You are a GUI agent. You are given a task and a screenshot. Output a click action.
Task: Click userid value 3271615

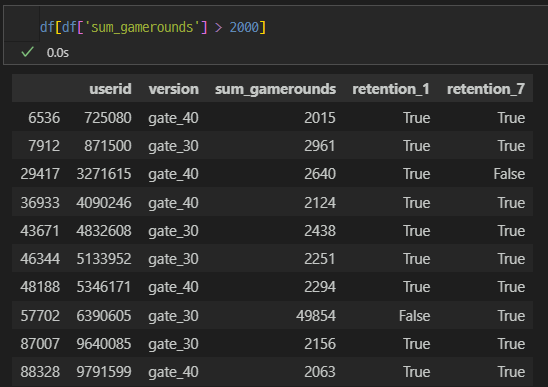pyautogui.click(x=104, y=174)
